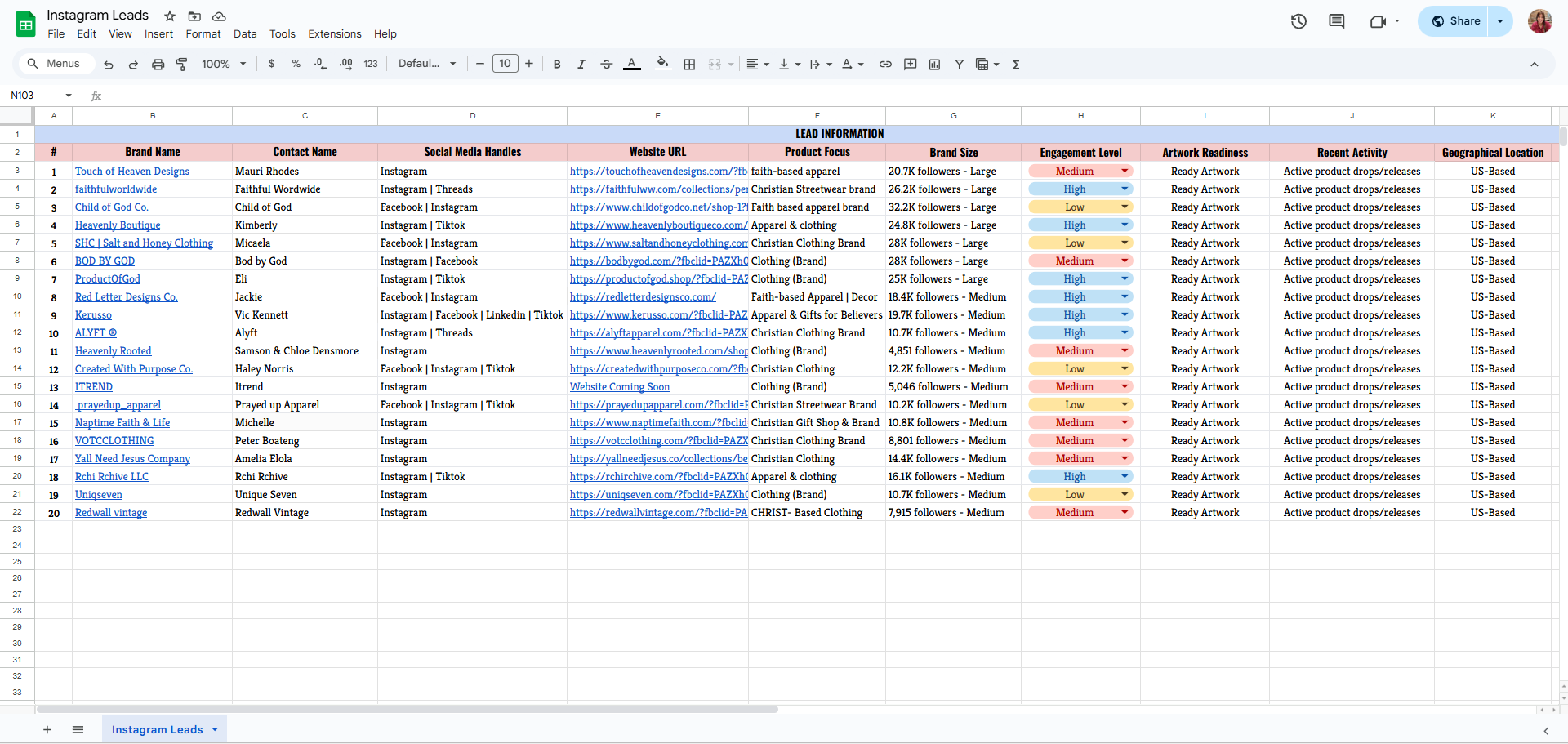Screen dimensions: 1568x744
Task: Add a new sheet with the plus icon
Action: coord(47,730)
